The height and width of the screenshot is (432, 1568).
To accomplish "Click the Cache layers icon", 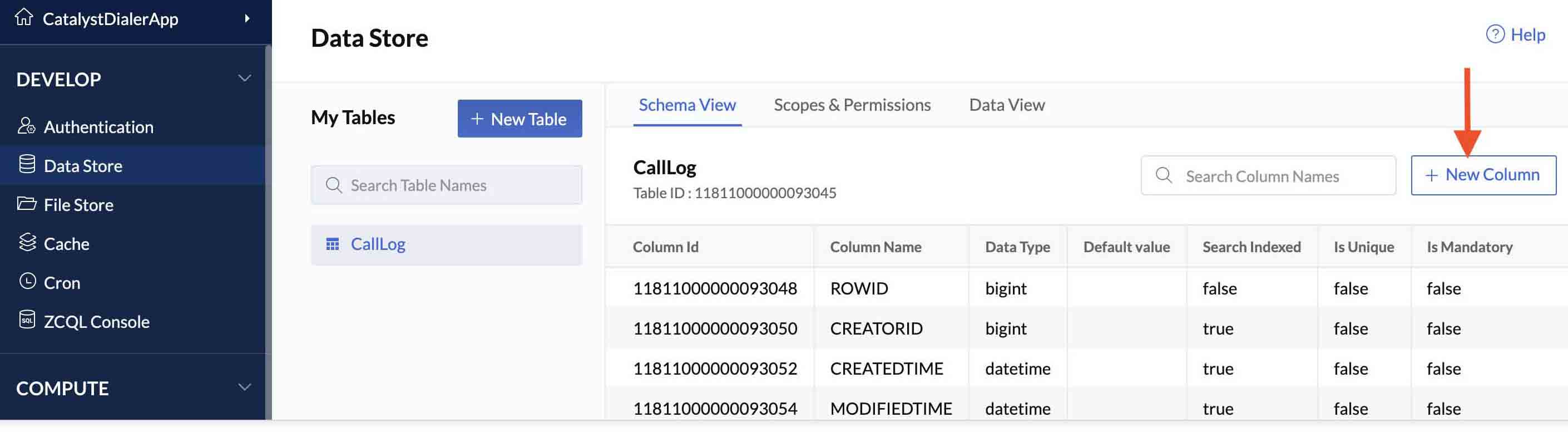I will [27, 243].
